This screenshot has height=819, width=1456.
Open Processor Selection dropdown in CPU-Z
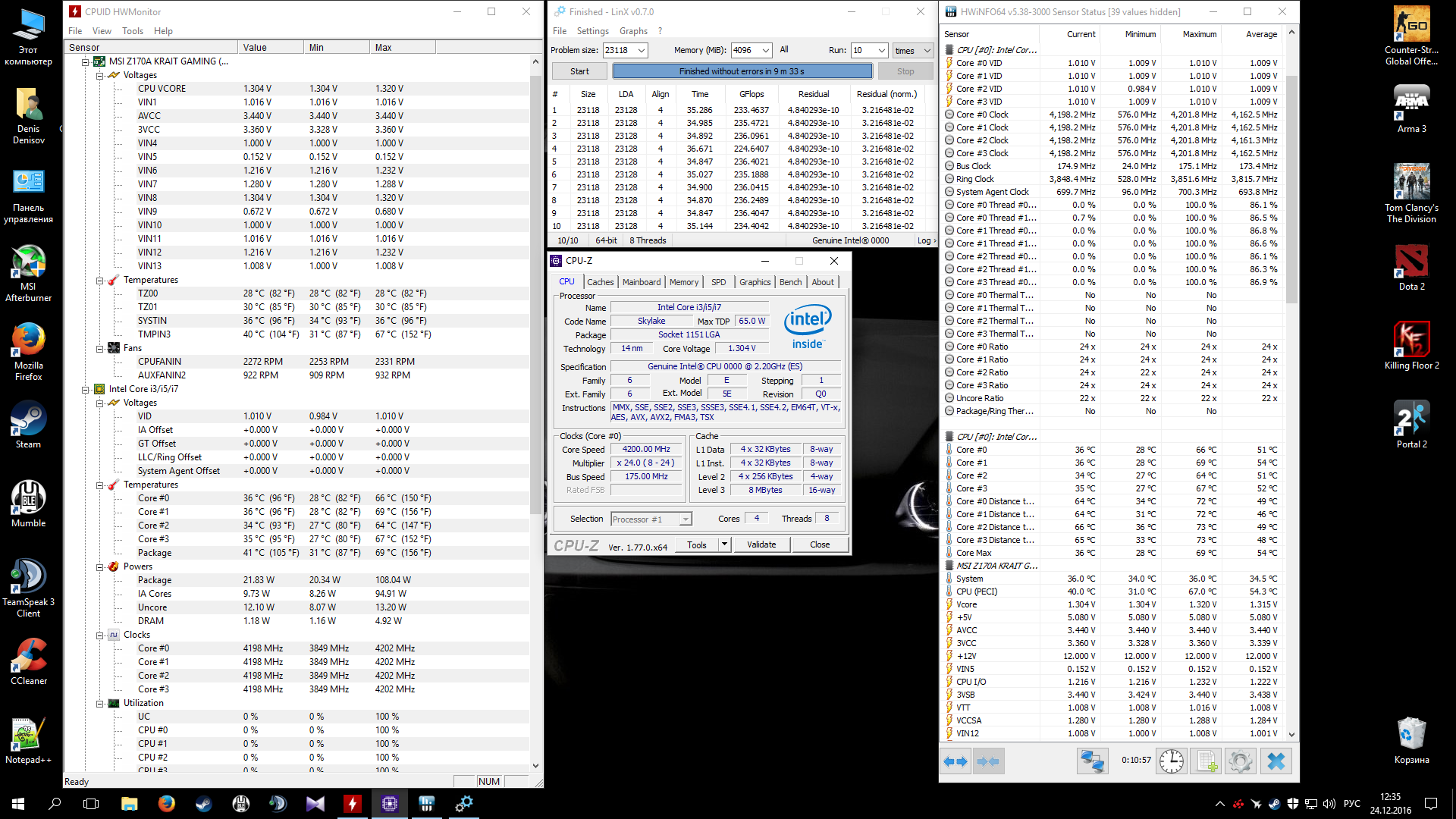[685, 519]
